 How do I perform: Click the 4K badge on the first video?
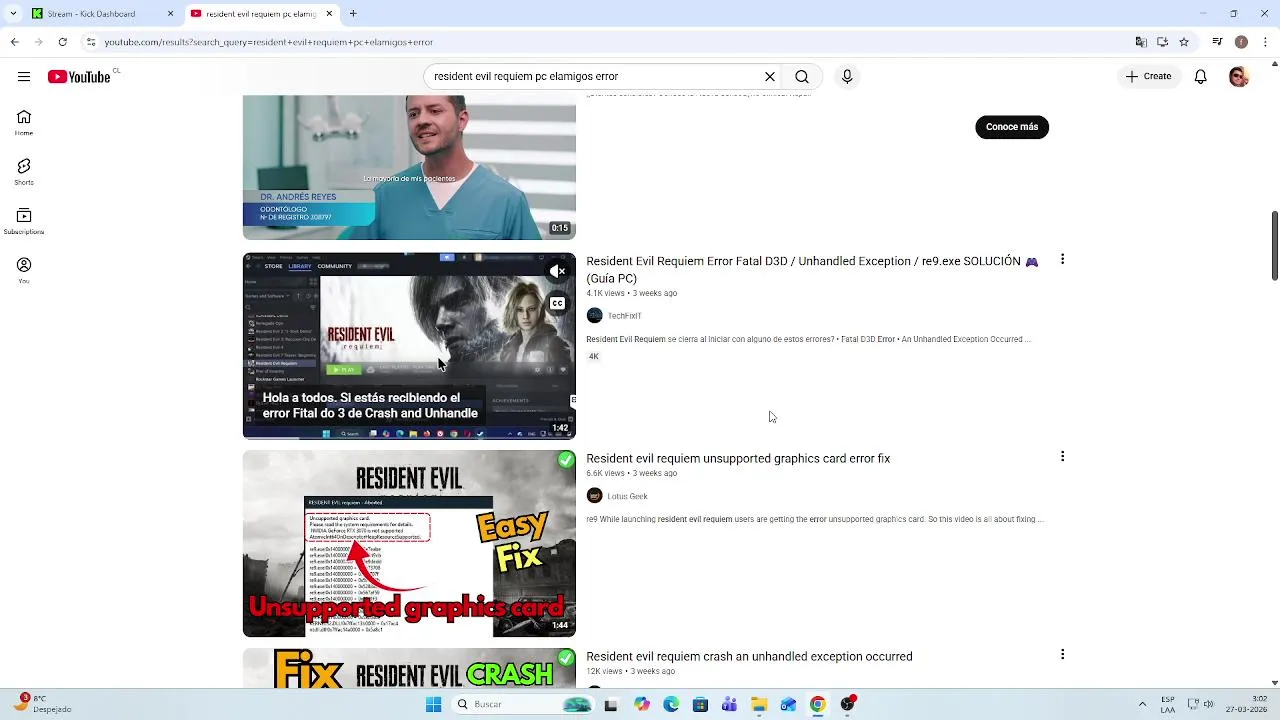[x=593, y=357]
